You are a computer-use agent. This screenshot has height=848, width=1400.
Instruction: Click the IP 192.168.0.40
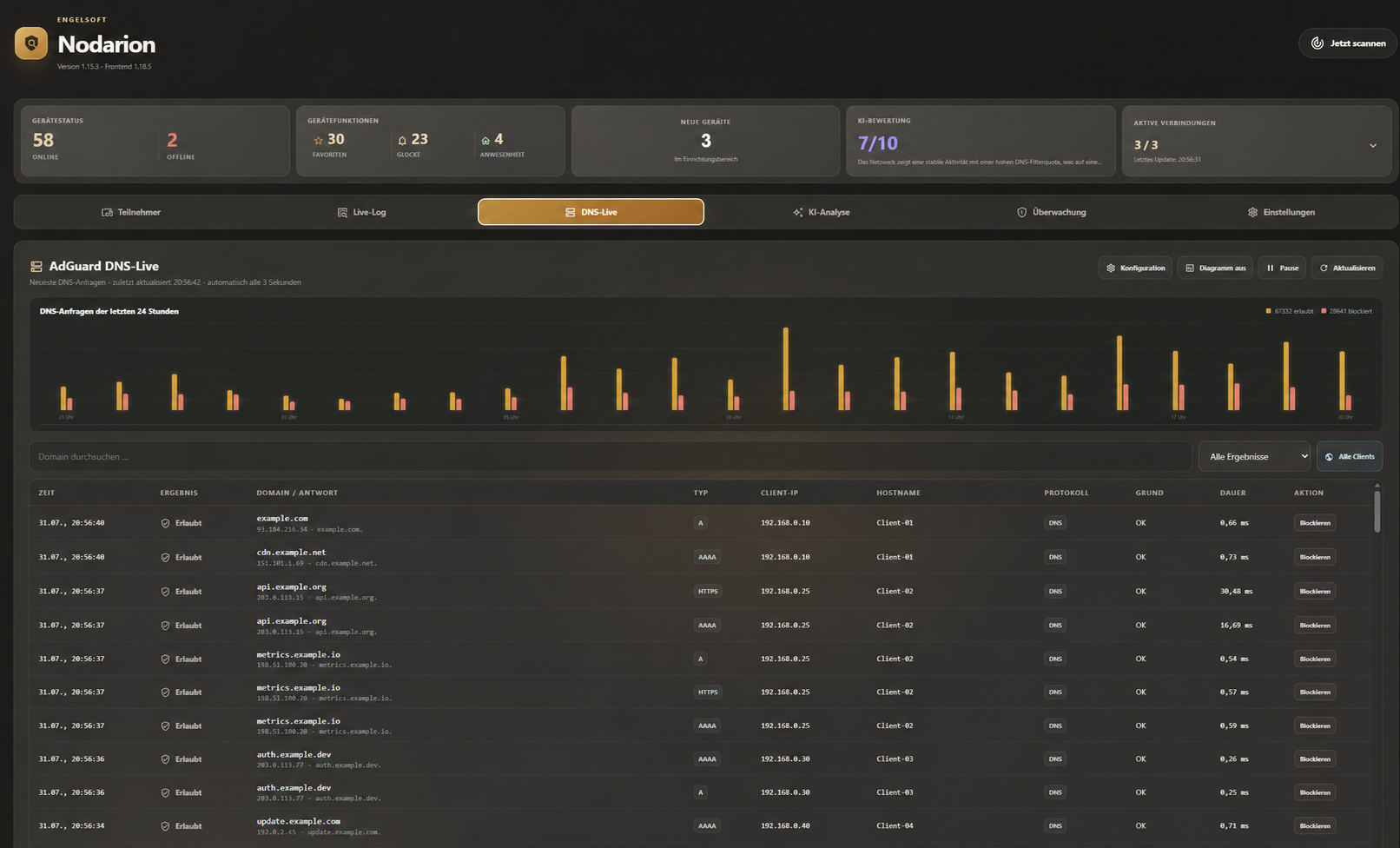coord(785,826)
